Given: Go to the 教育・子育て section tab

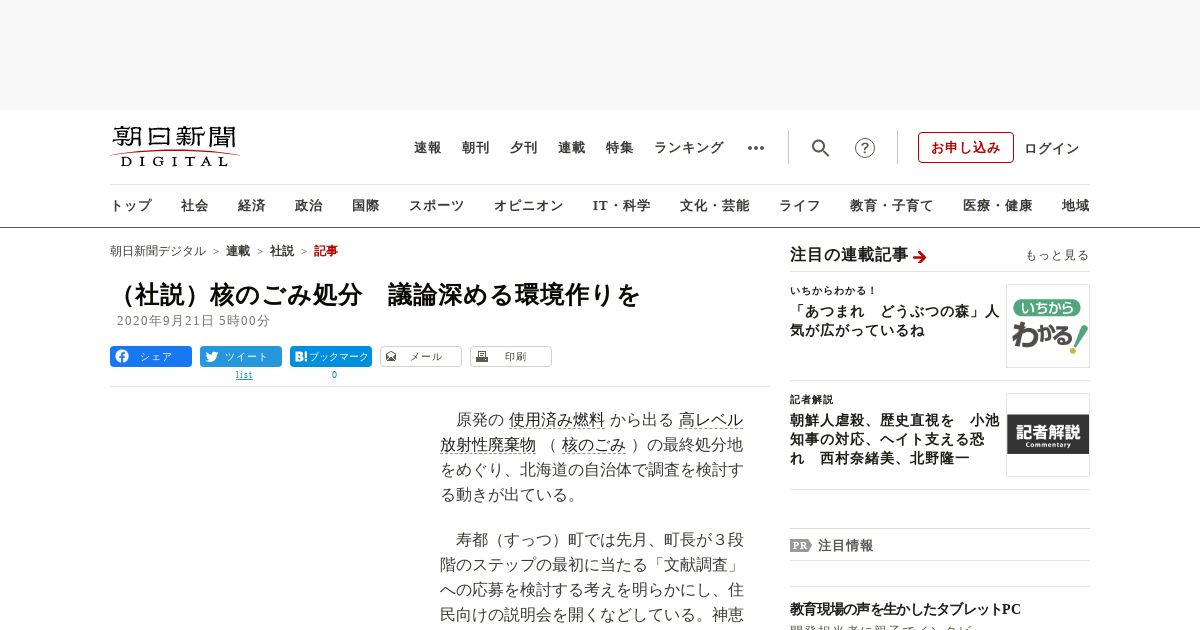Looking at the screenshot, I should pyautogui.click(x=892, y=206).
